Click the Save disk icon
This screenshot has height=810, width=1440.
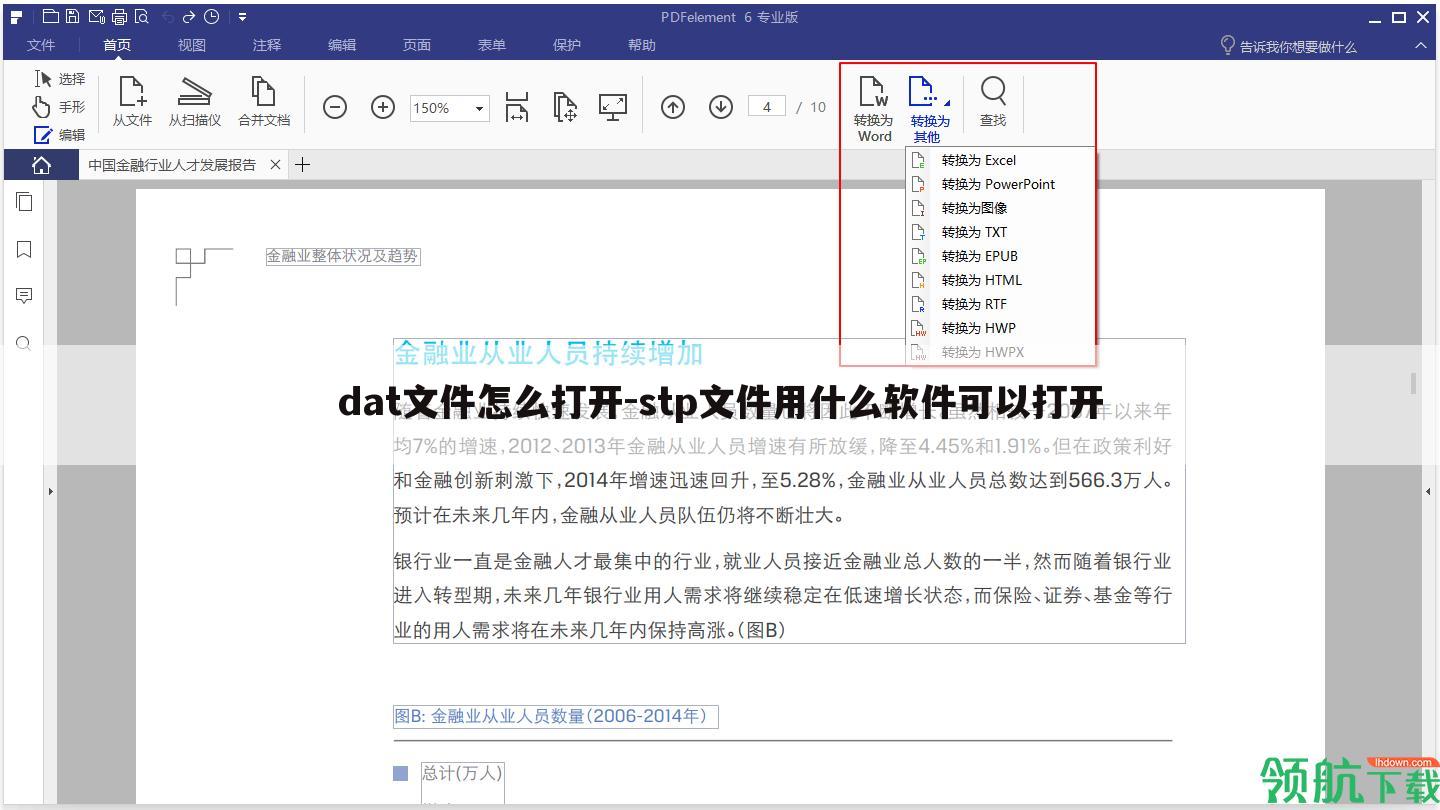(x=73, y=16)
